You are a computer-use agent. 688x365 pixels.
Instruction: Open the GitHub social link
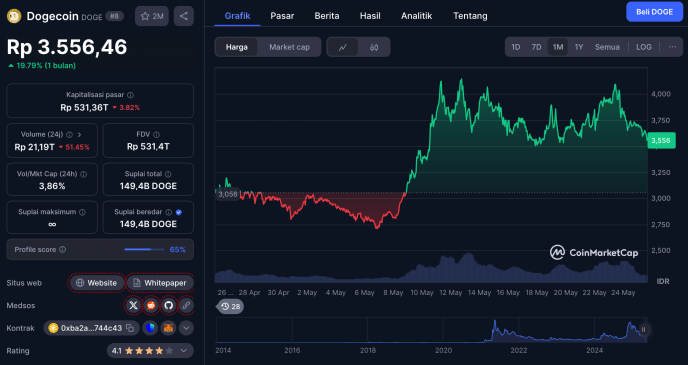tap(168, 305)
